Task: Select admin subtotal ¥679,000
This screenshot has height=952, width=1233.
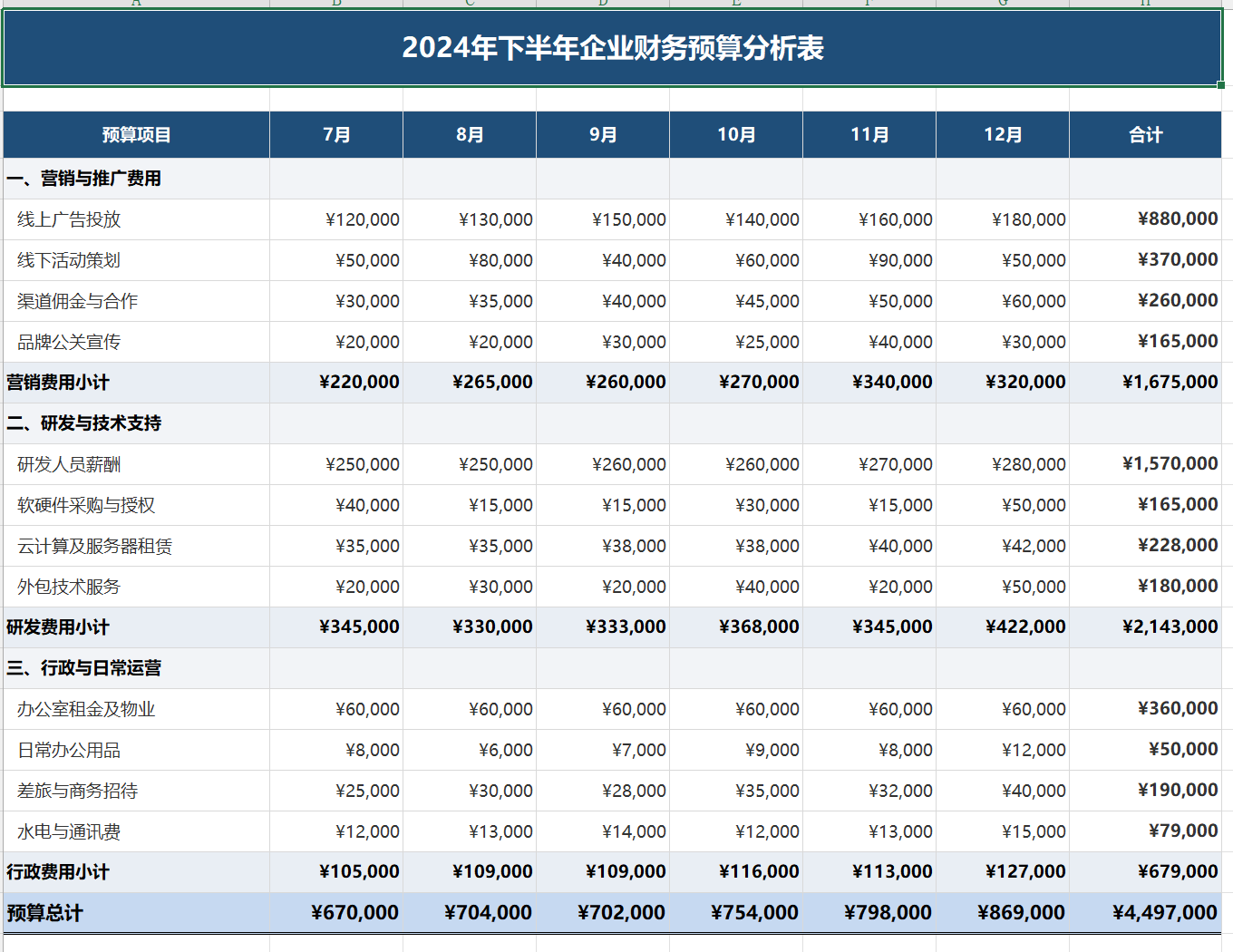Action: coord(1145,872)
